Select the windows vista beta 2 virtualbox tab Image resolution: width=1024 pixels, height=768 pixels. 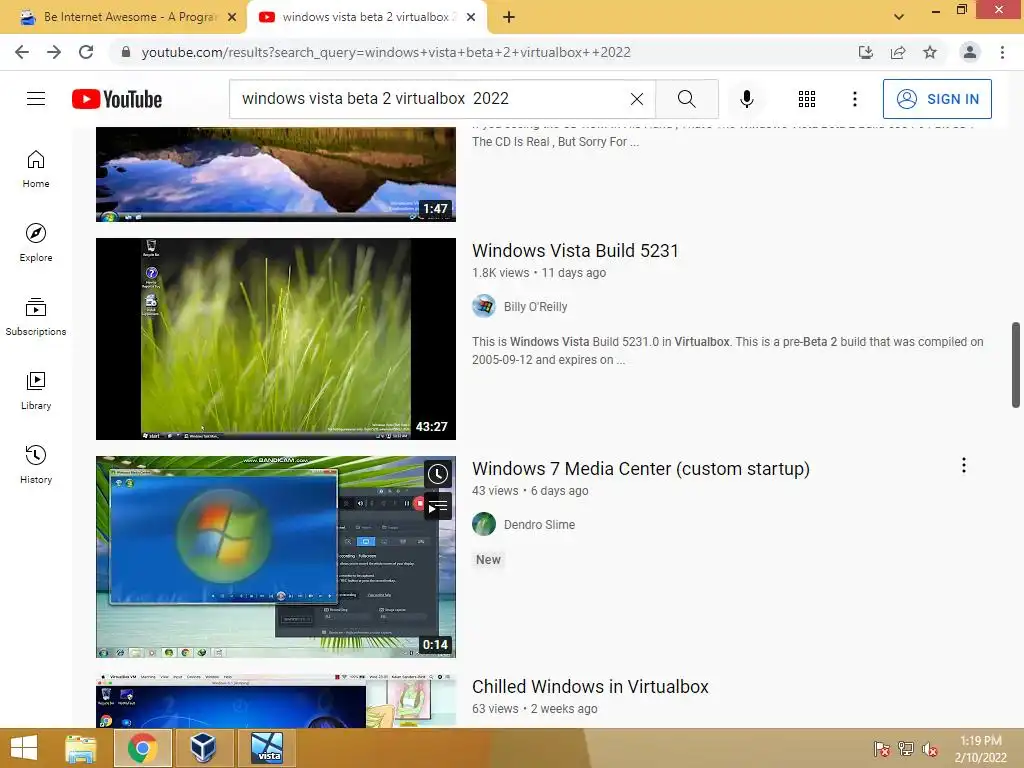point(366,17)
